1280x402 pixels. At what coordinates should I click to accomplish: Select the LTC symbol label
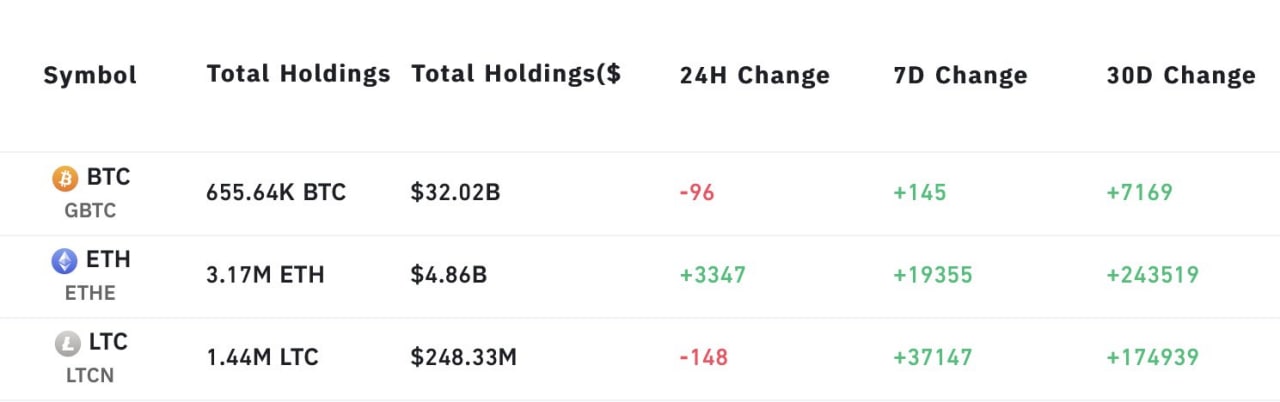(x=107, y=343)
